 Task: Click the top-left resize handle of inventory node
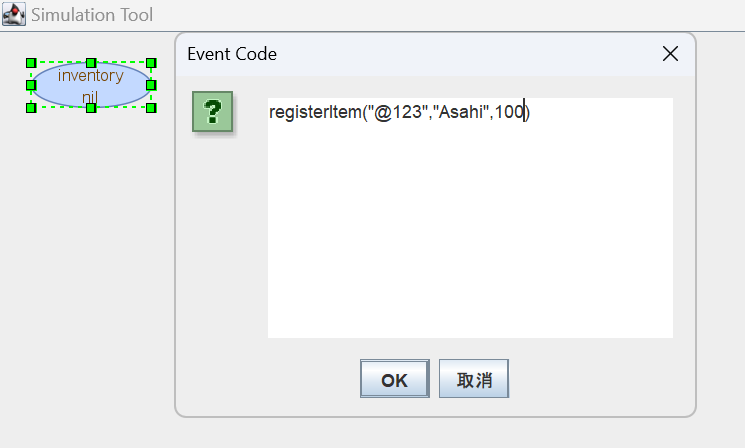click(x=31, y=63)
